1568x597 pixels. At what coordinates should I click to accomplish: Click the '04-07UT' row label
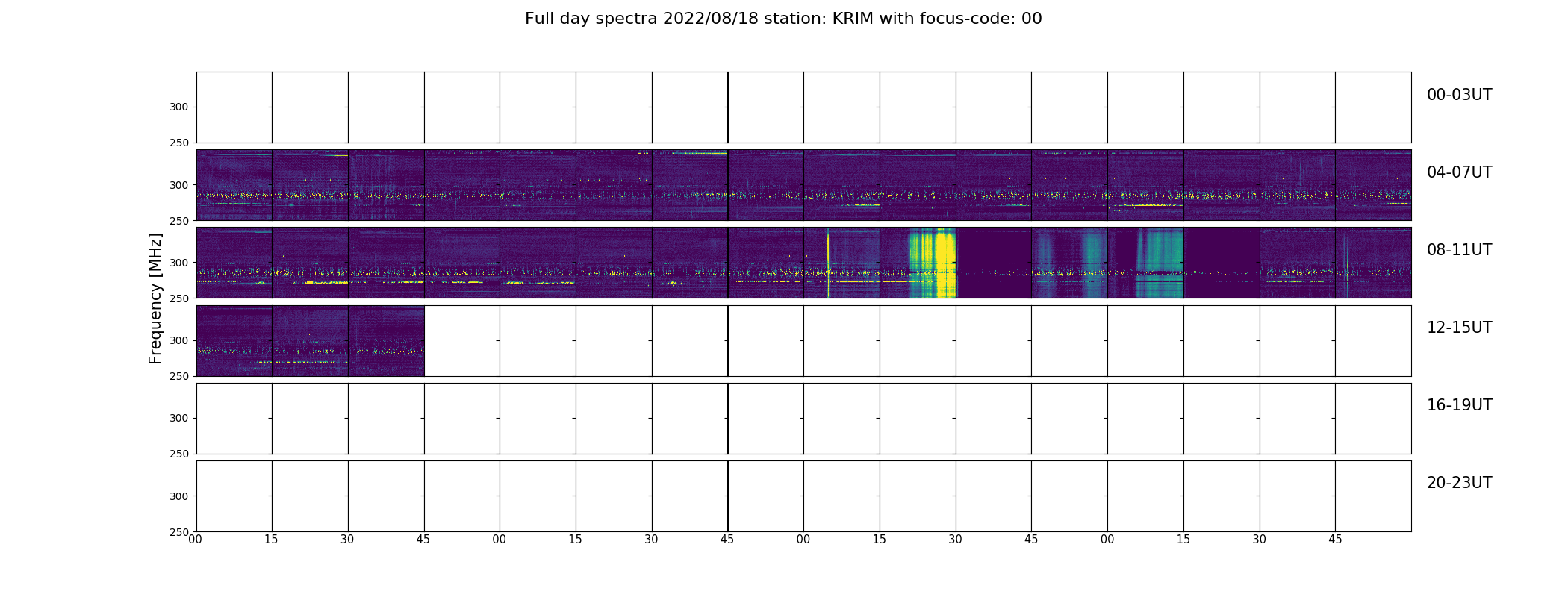tap(1459, 172)
